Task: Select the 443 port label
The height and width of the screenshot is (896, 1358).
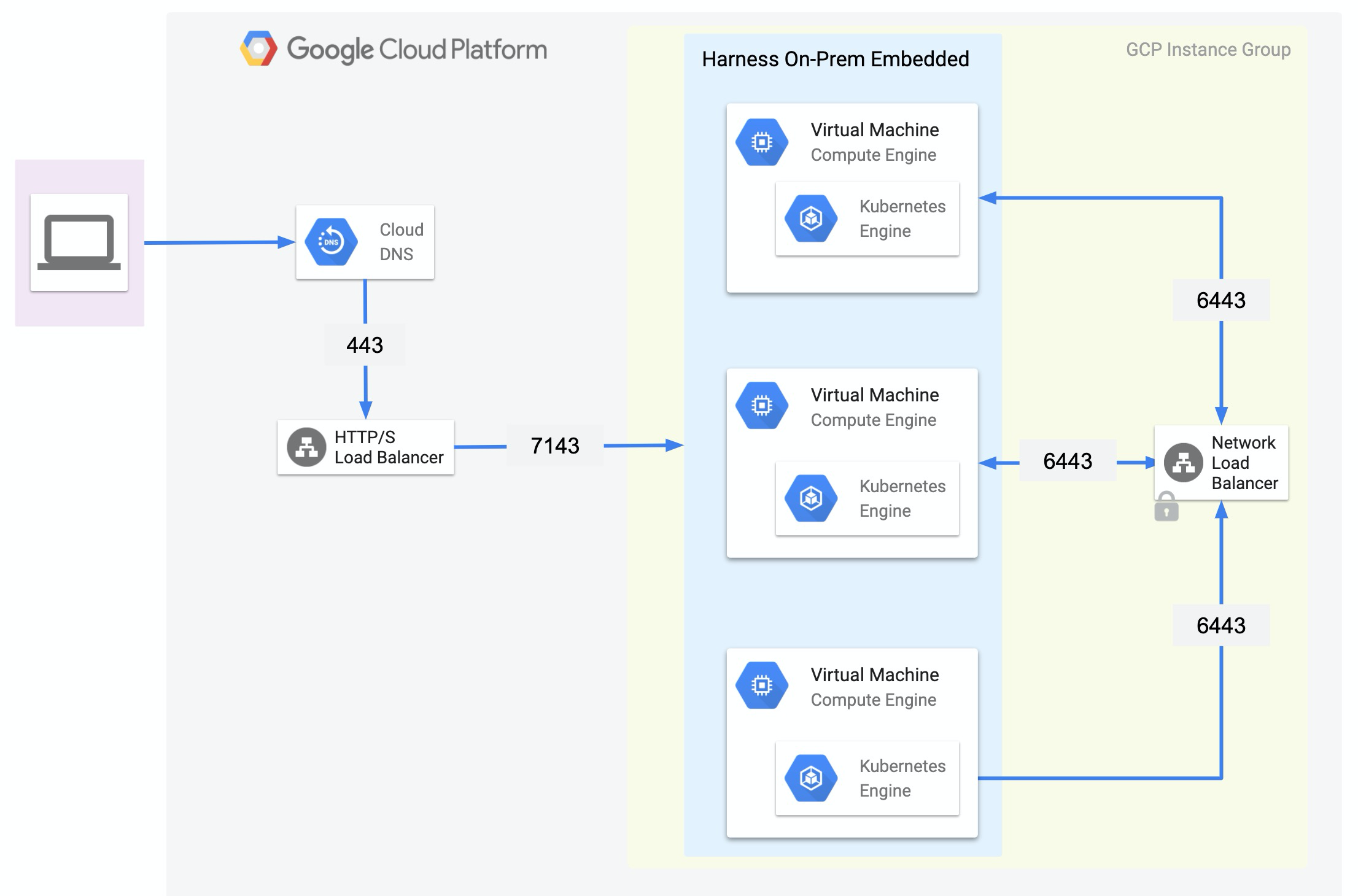Action: tap(365, 345)
